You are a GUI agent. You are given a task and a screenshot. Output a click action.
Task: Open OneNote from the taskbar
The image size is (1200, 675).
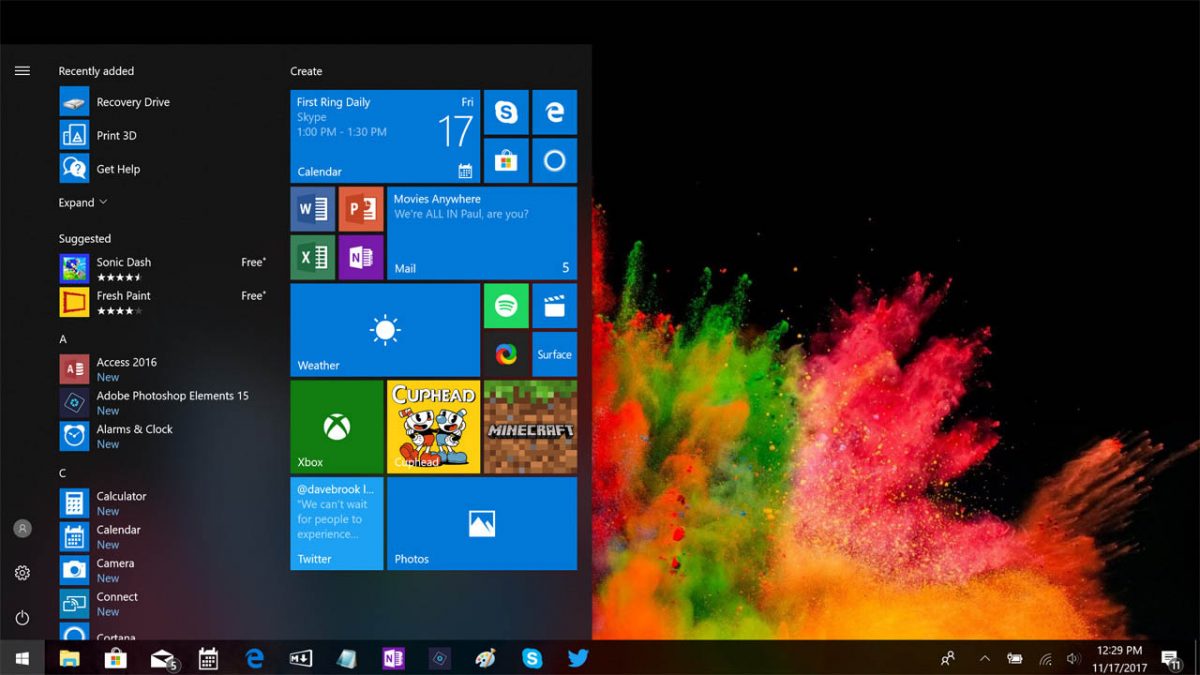[x=393, y=658]
